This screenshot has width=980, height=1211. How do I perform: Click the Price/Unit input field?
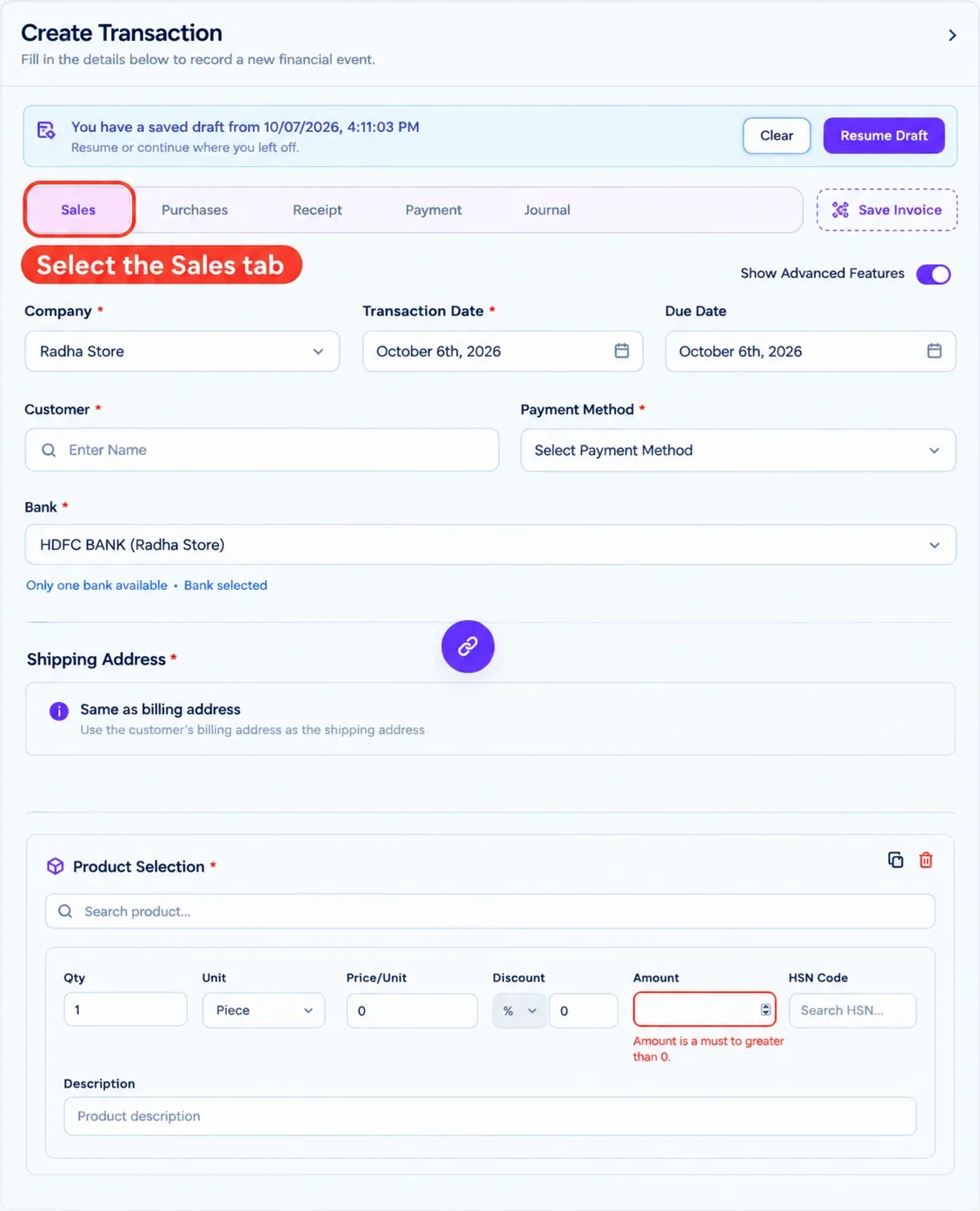pyautogui.click(x=412, y=1010)
